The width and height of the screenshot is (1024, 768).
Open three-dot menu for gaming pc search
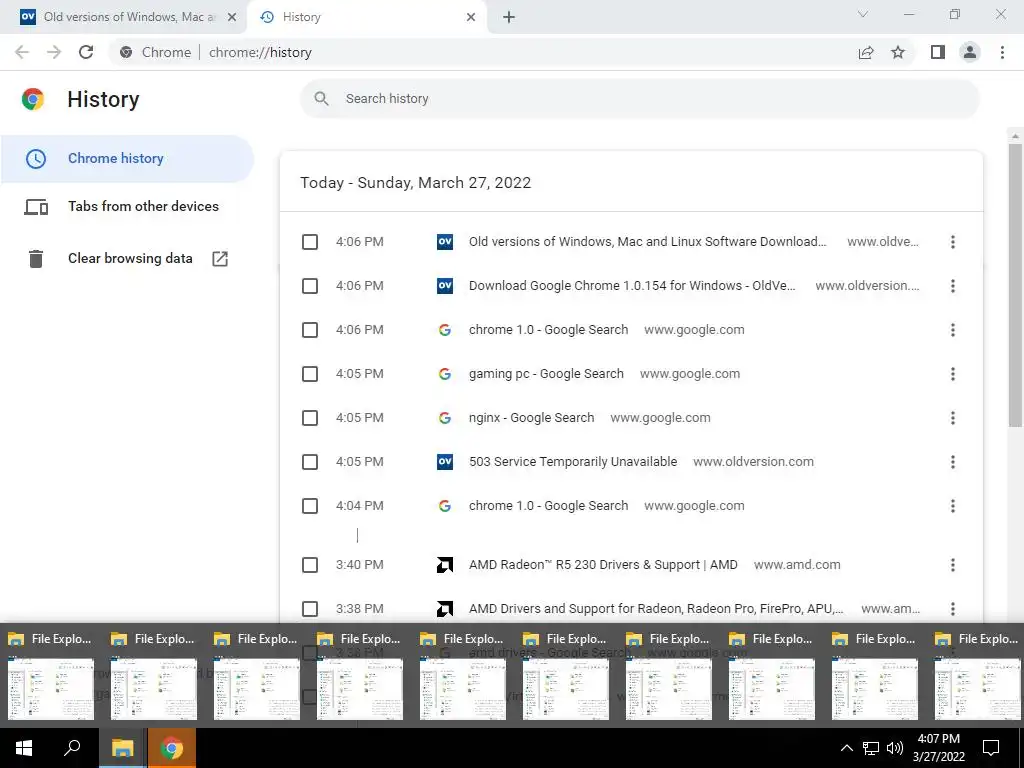pos(953,374)
